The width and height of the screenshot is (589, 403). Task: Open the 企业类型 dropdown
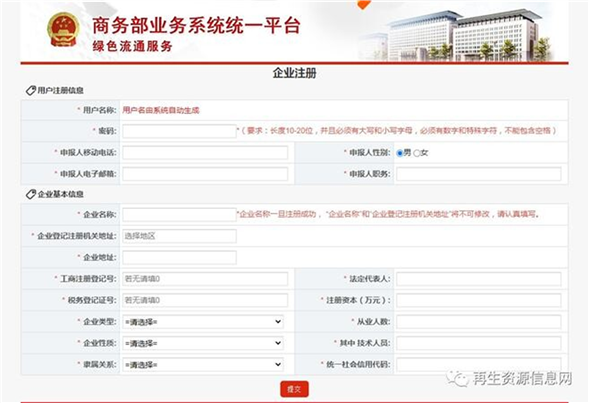pyautogui.click(x=203, y=322)
